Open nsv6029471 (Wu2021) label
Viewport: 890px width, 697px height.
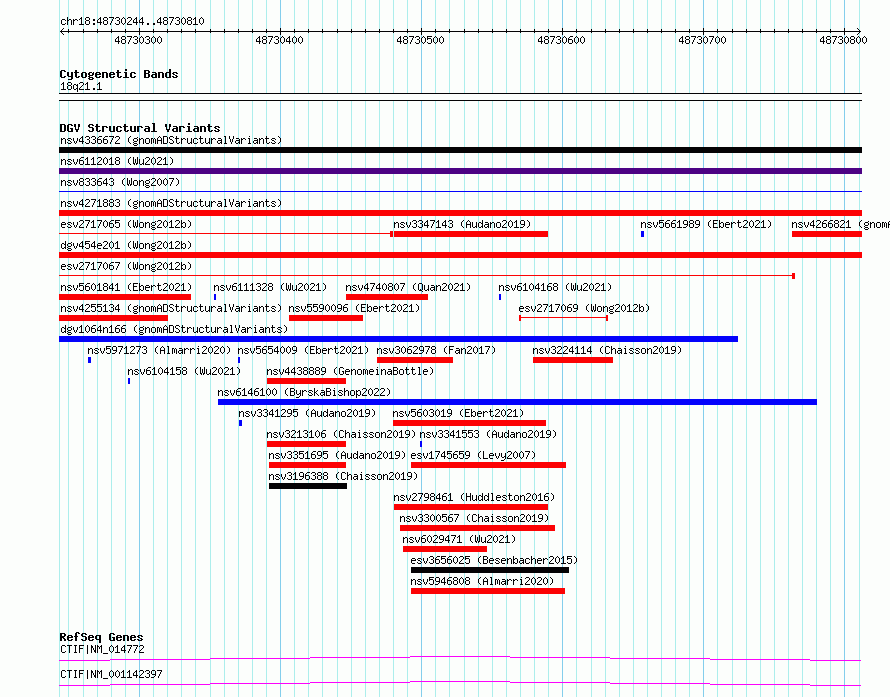coord(459,539)
